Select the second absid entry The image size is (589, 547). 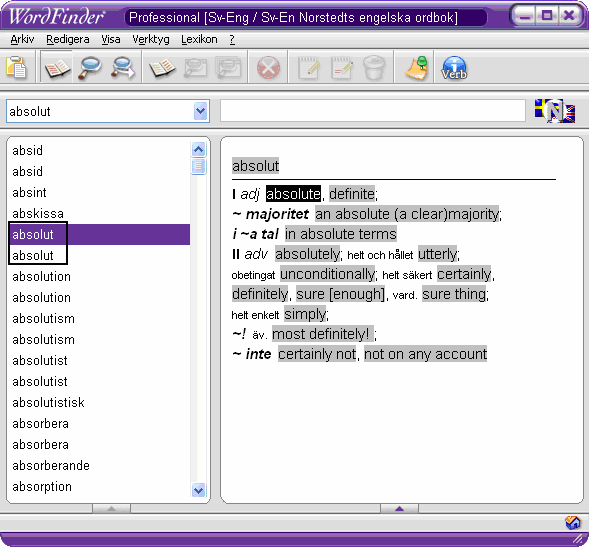click(x=99, y=171)
